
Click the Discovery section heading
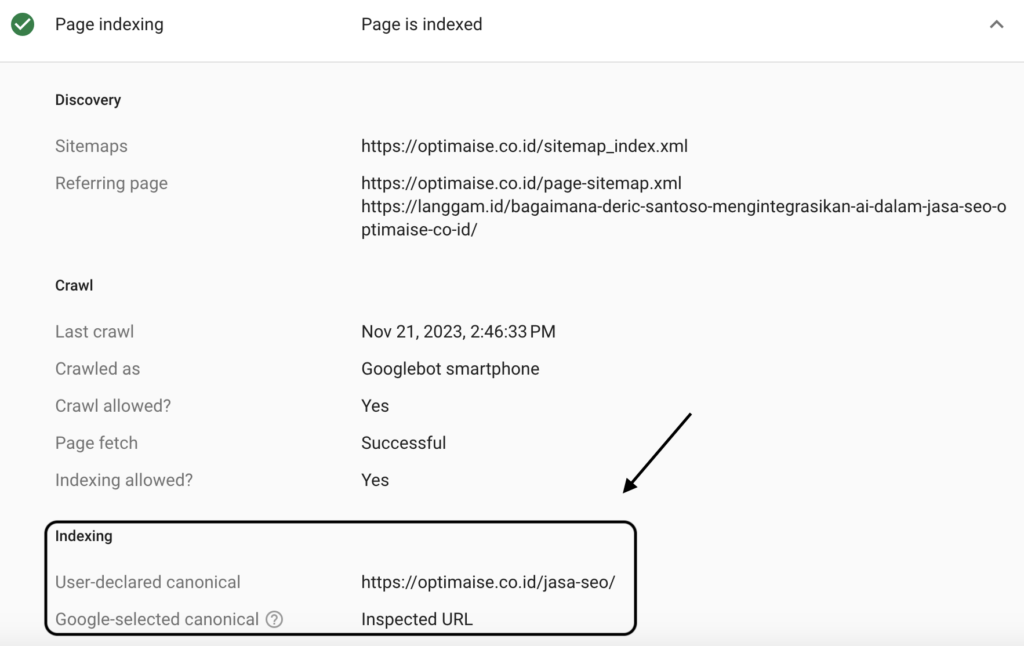click(88, 100)
